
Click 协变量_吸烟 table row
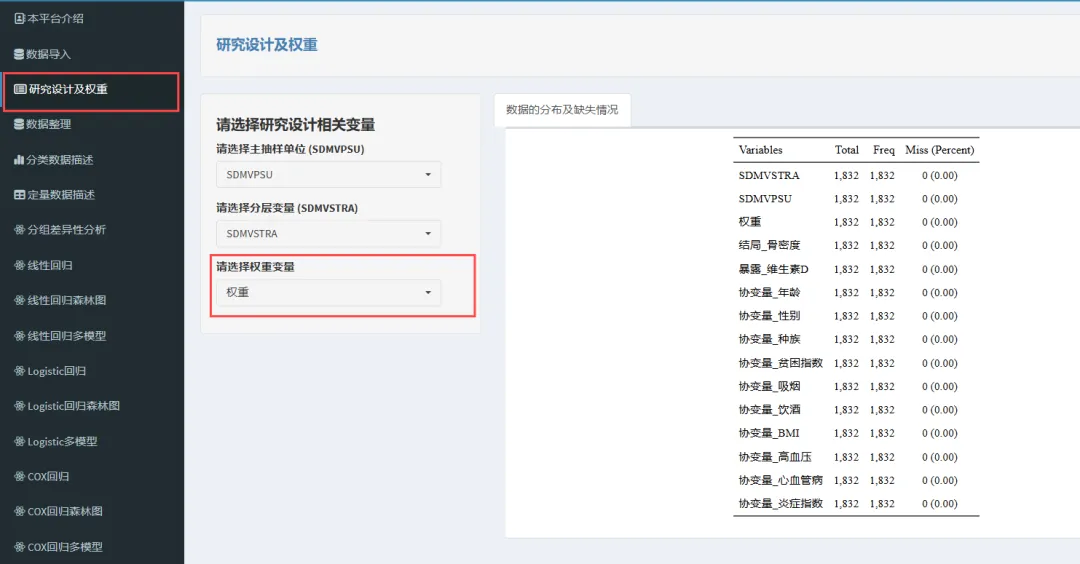[856, 387]
